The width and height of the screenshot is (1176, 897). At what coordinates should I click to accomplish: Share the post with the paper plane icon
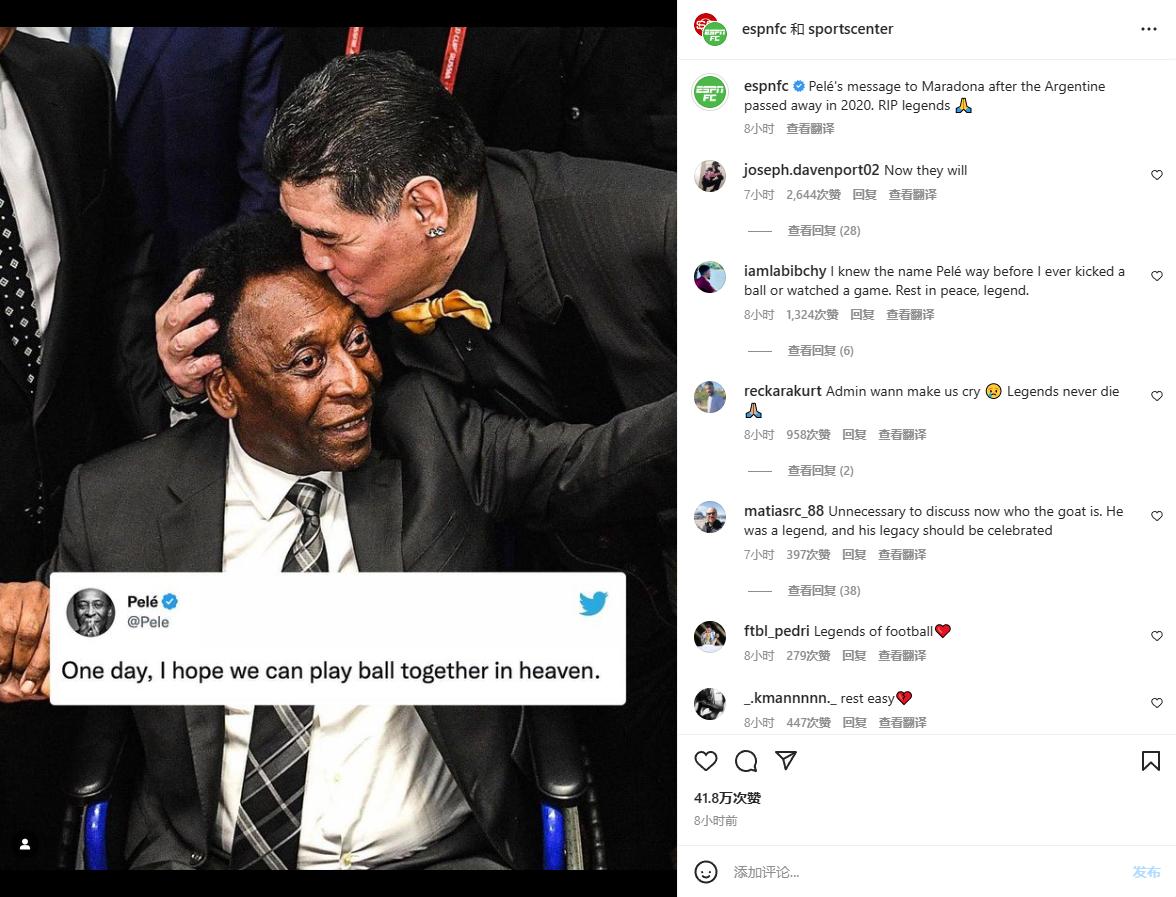pos(786,761)
